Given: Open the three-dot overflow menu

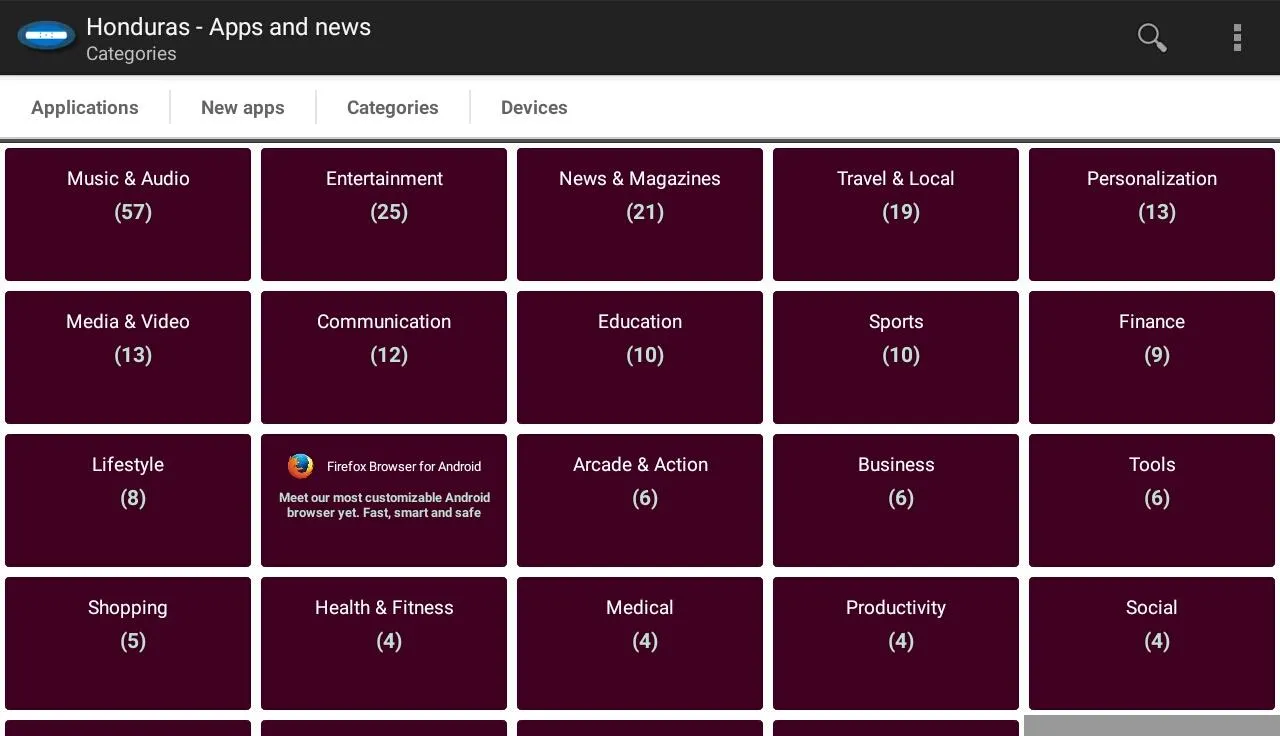Looking at the screenshot, I should point(1237,37).
